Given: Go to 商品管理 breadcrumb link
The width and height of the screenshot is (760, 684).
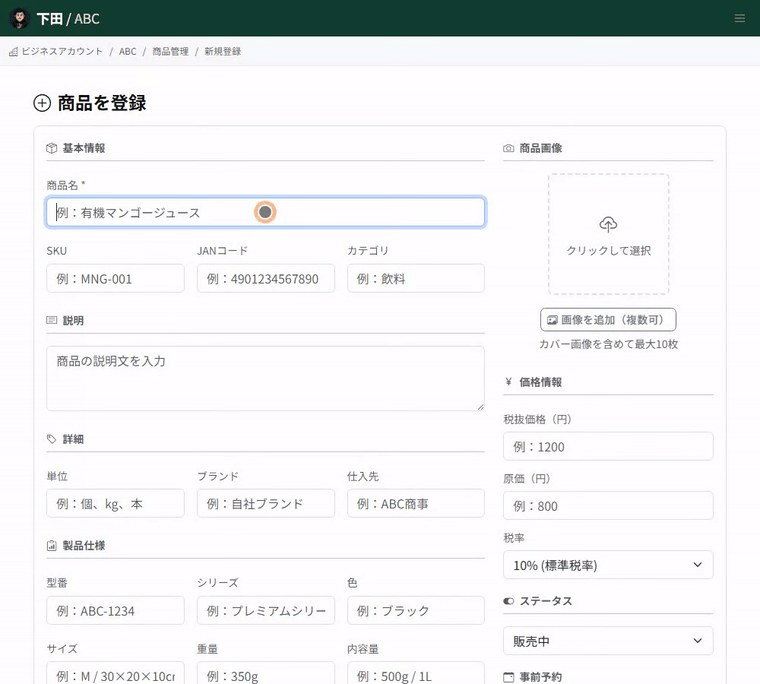Looking at the screenshot, I should pyautogui.click(x=170, y=51).
